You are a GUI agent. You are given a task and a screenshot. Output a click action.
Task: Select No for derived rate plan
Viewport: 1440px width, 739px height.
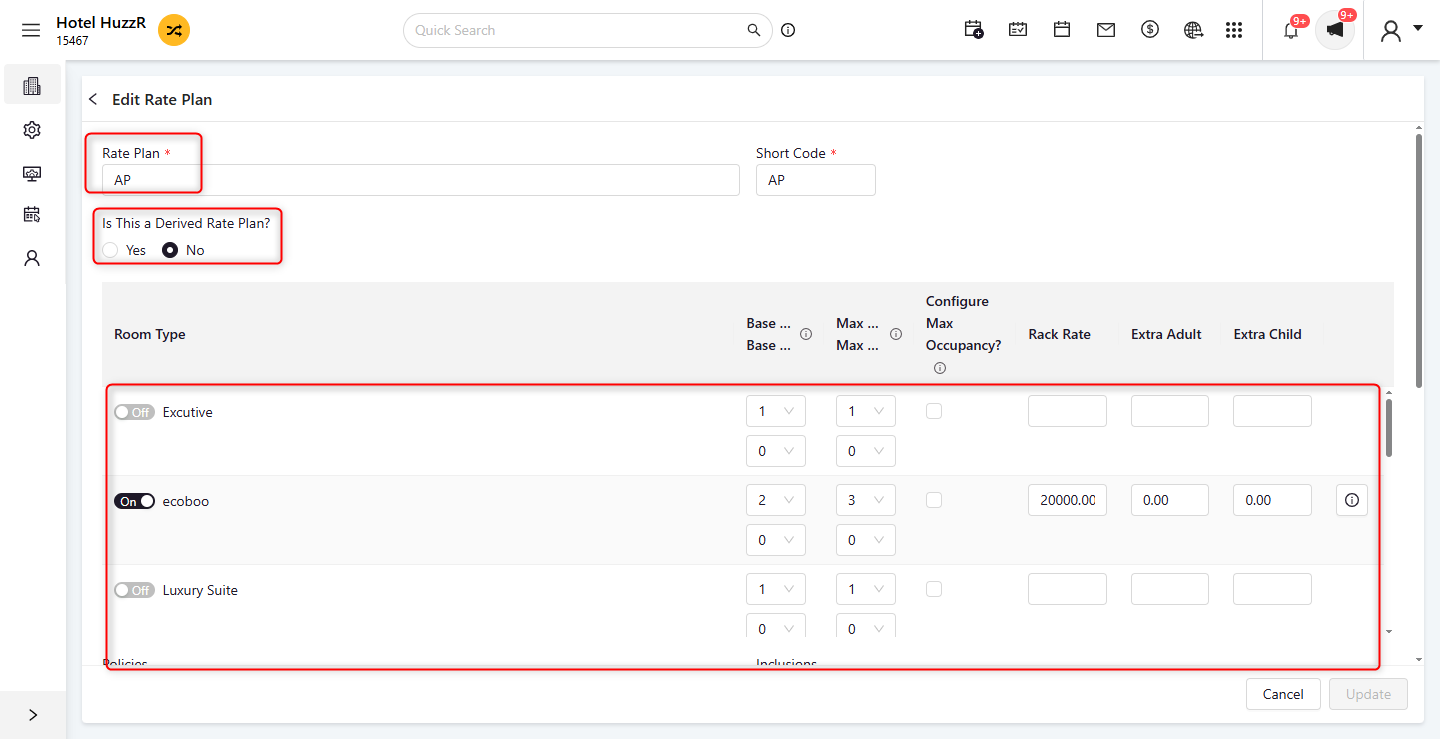tap(170, 250)
